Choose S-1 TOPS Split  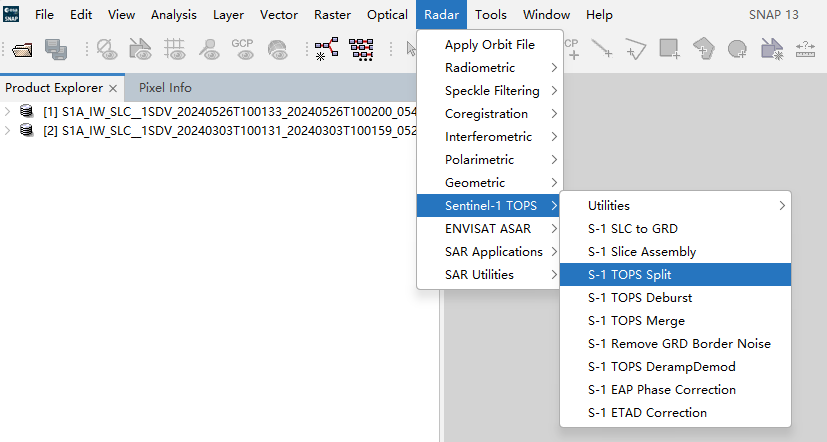point(676,275)
